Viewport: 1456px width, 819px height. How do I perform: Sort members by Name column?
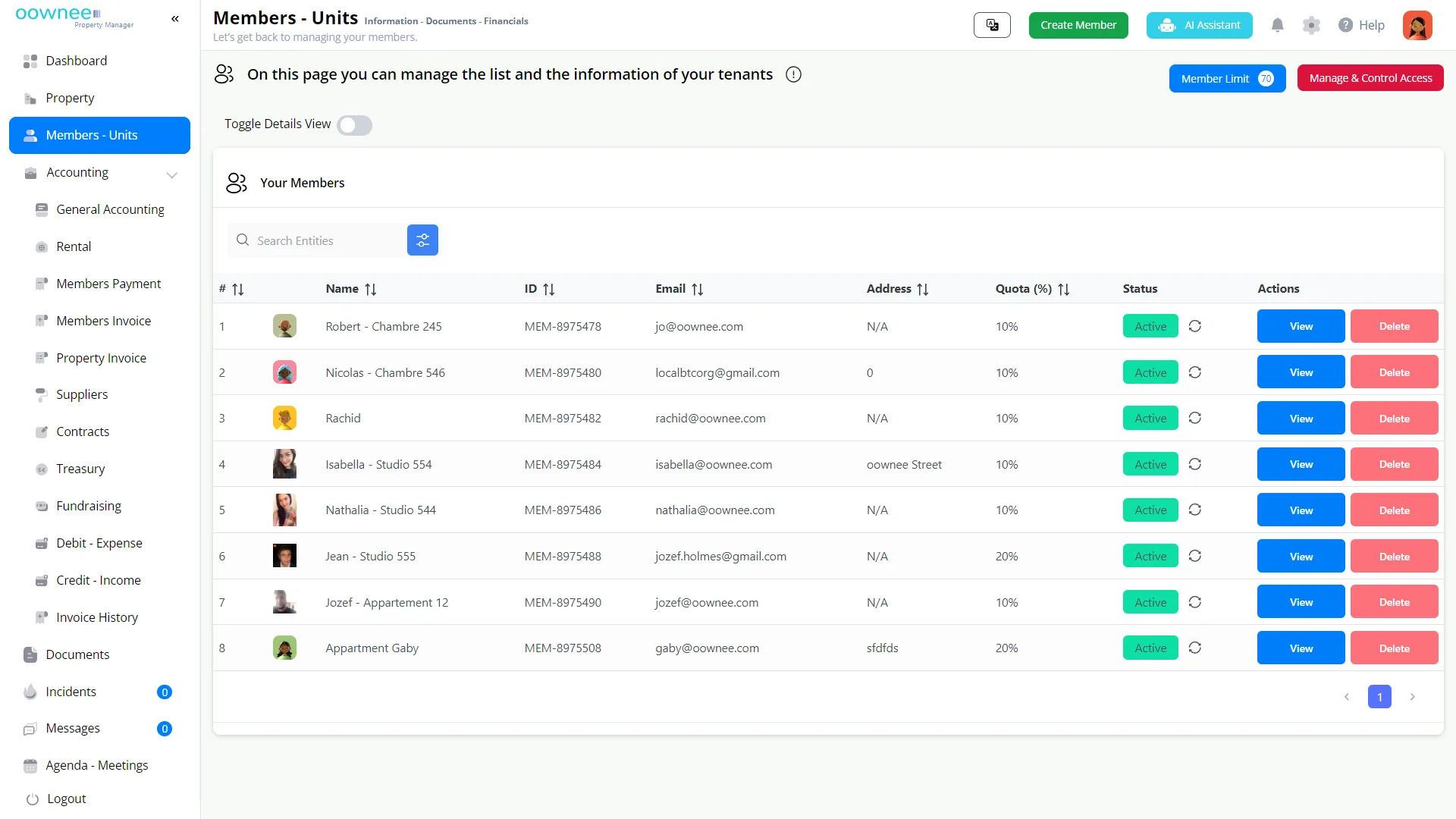(370, 289)
